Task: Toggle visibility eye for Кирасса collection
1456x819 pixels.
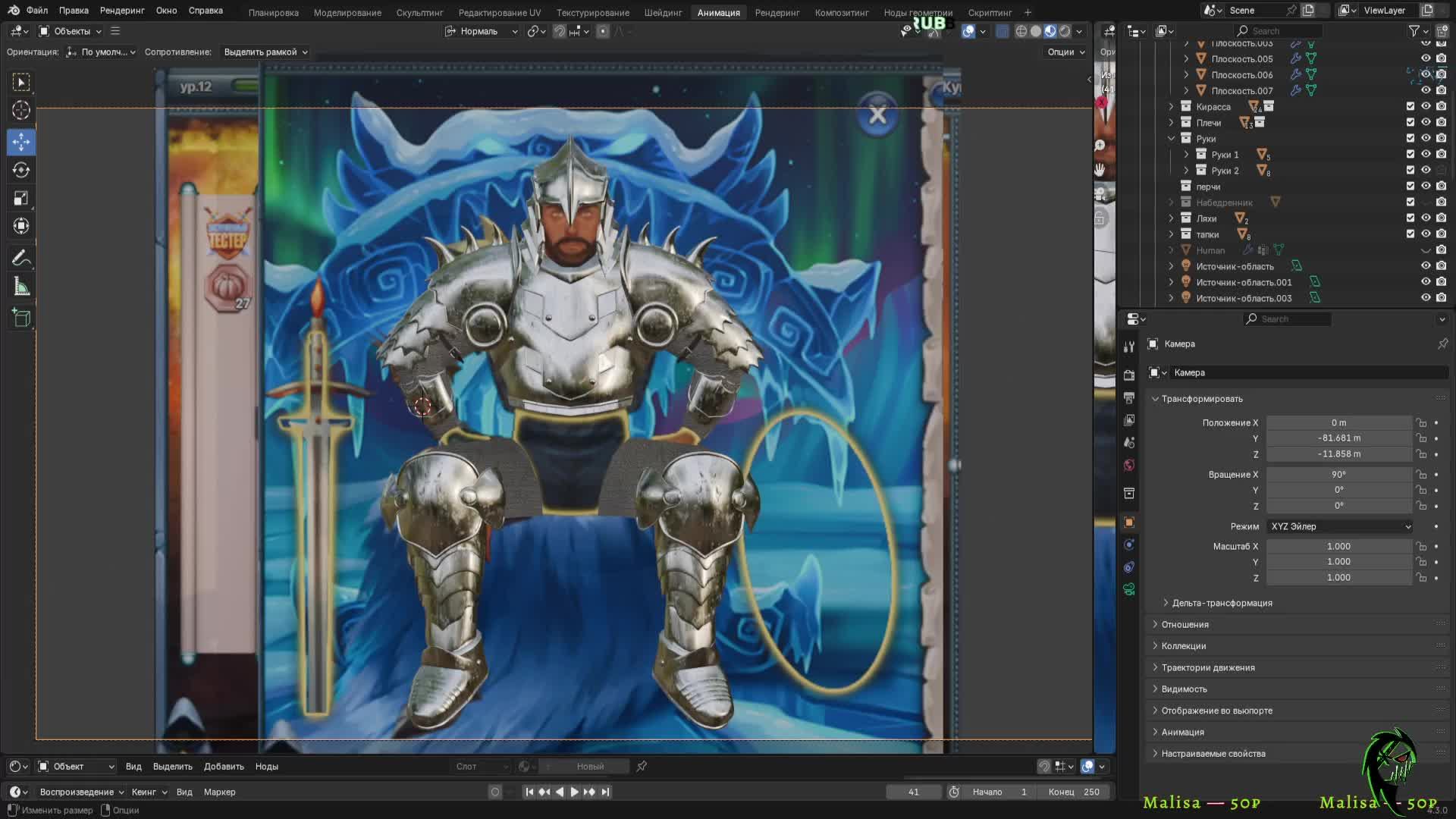Action: point(1426,106)
